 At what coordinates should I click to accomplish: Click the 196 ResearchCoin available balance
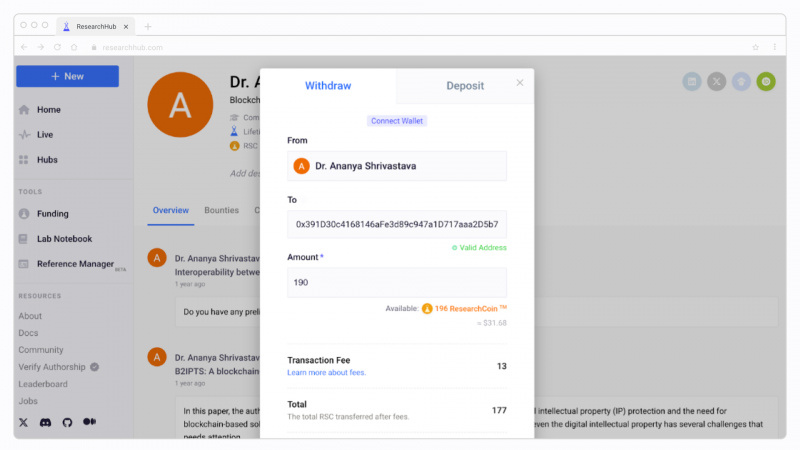click(x=465, y=309)
